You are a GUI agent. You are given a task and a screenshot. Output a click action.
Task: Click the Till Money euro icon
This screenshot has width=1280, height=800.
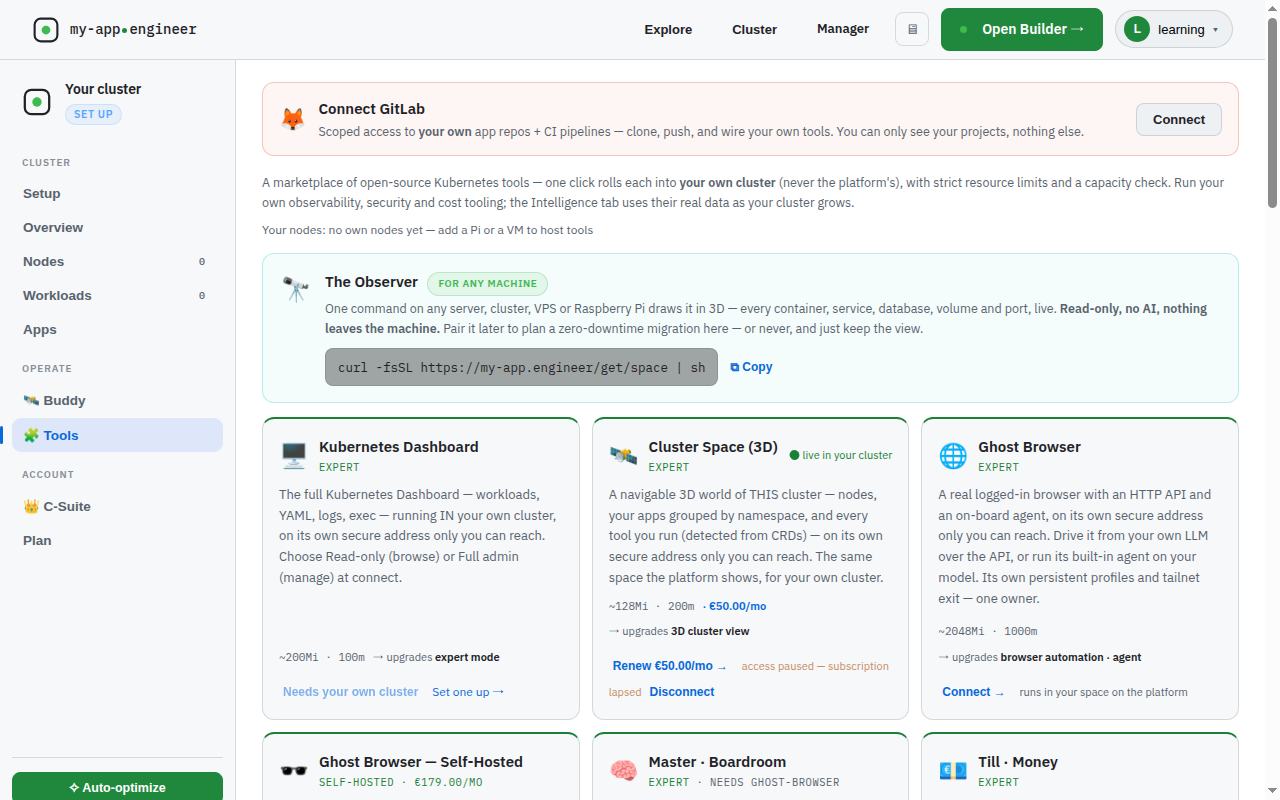pyautogui.click(x=953, y=771)
